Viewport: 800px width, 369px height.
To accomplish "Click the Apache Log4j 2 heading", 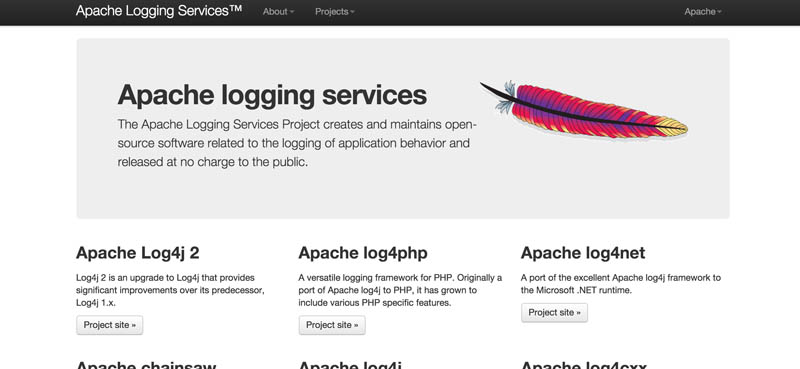I will [138, 253].
